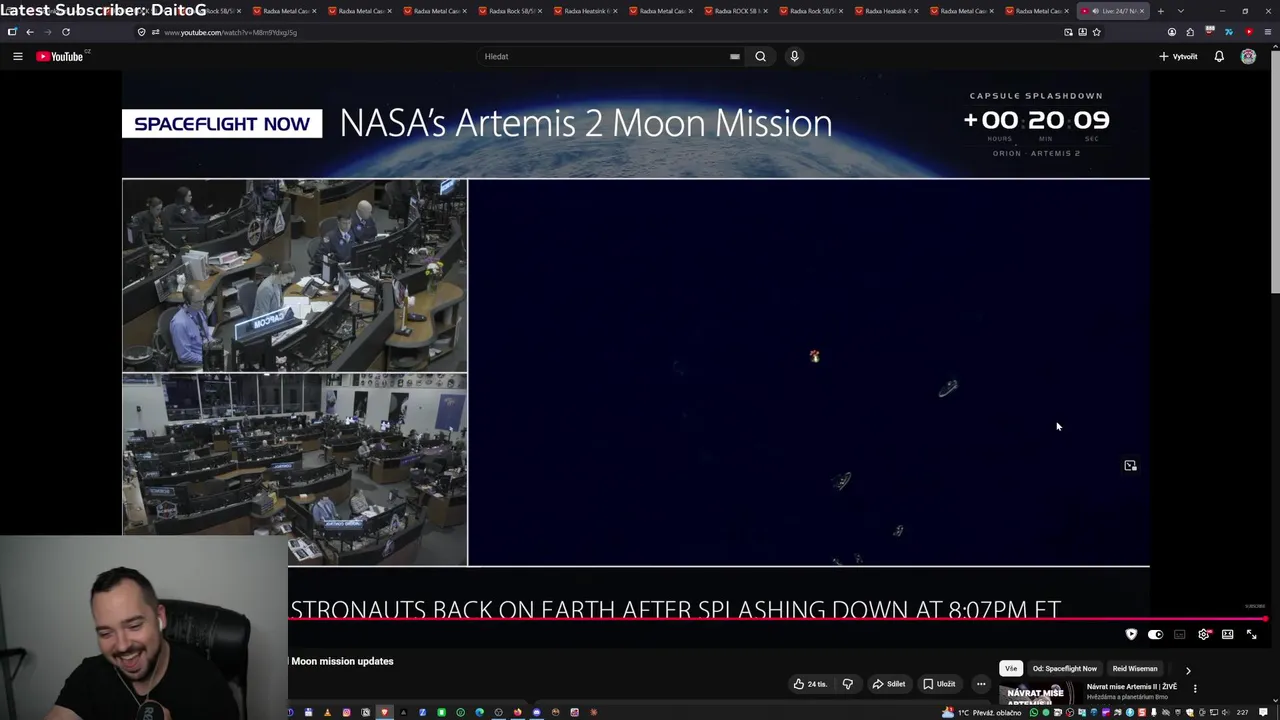Open the three-dot menu of Návrat mise video
The height and width of the screenshot is (720, 1280).
1194,688
